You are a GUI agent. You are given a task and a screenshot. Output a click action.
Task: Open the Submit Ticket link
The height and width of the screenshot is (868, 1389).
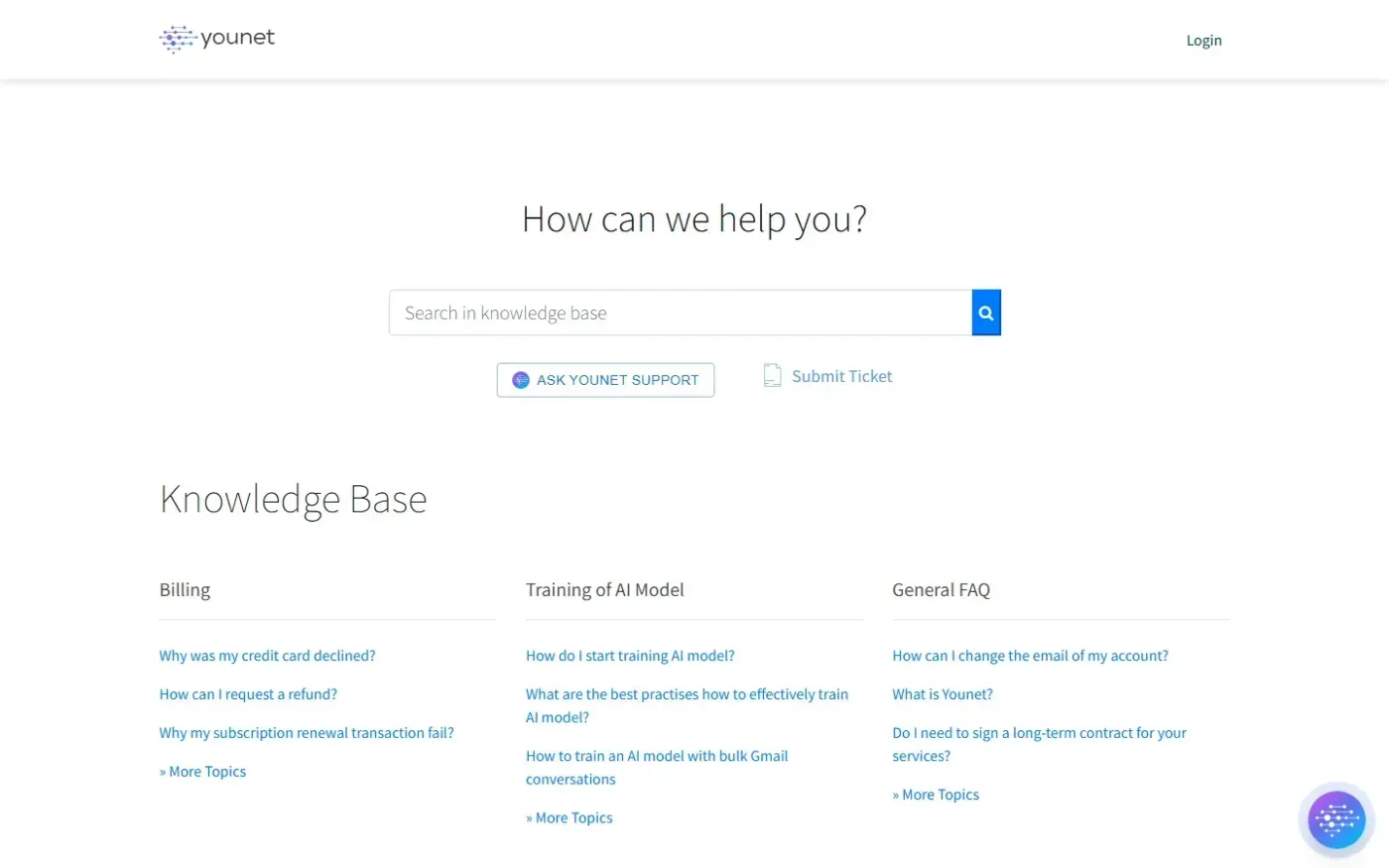pos(841,376)
